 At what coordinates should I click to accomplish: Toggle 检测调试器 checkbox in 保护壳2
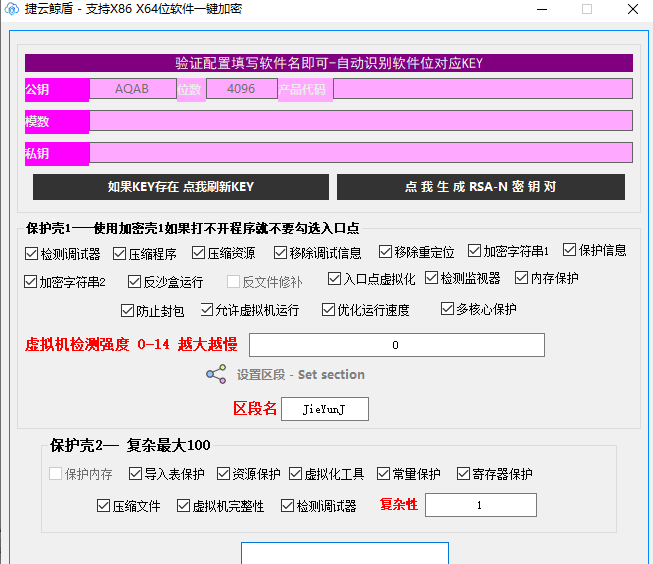(287, 506)
